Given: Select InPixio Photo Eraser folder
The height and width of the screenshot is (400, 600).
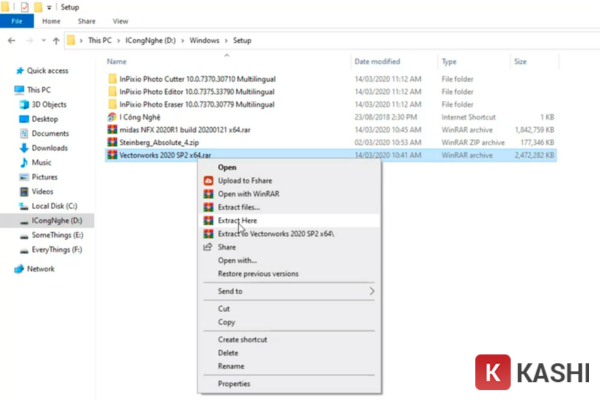Looking at the screenshot, I should [x=197, y=104].
